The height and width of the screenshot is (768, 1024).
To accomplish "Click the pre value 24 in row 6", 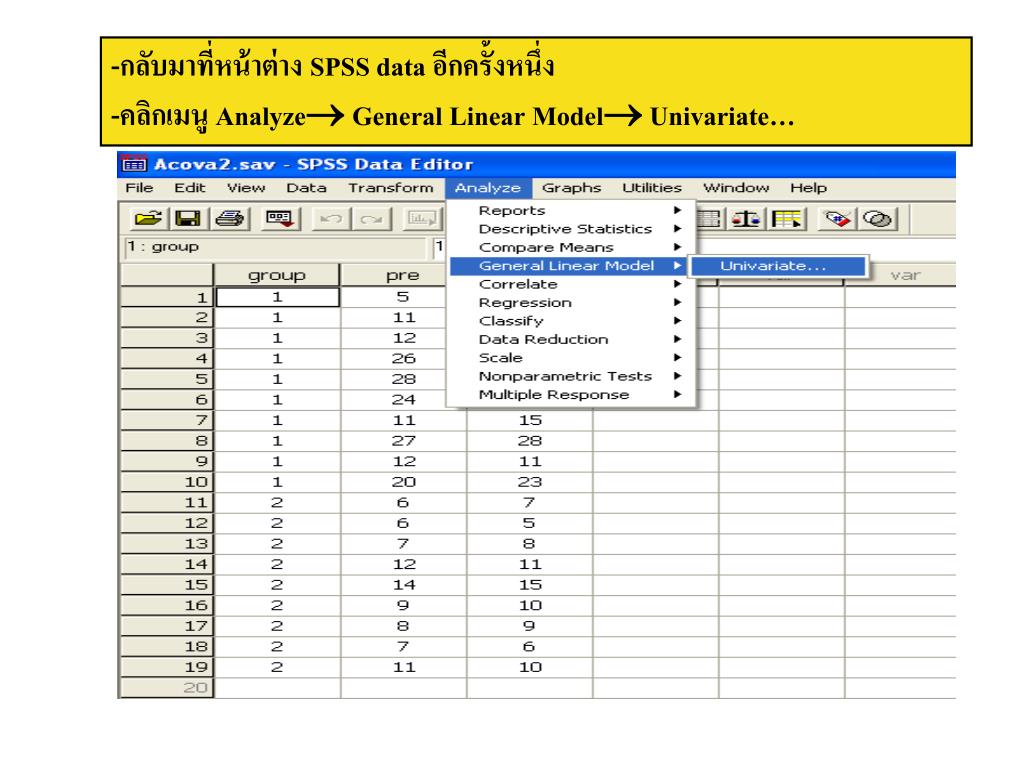I will [404, 400].
